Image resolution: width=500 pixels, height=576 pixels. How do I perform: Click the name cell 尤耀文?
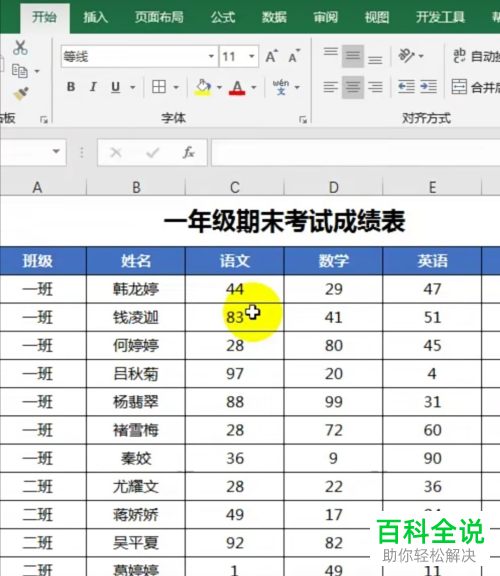pyautogui.click(x=136, y=486)
